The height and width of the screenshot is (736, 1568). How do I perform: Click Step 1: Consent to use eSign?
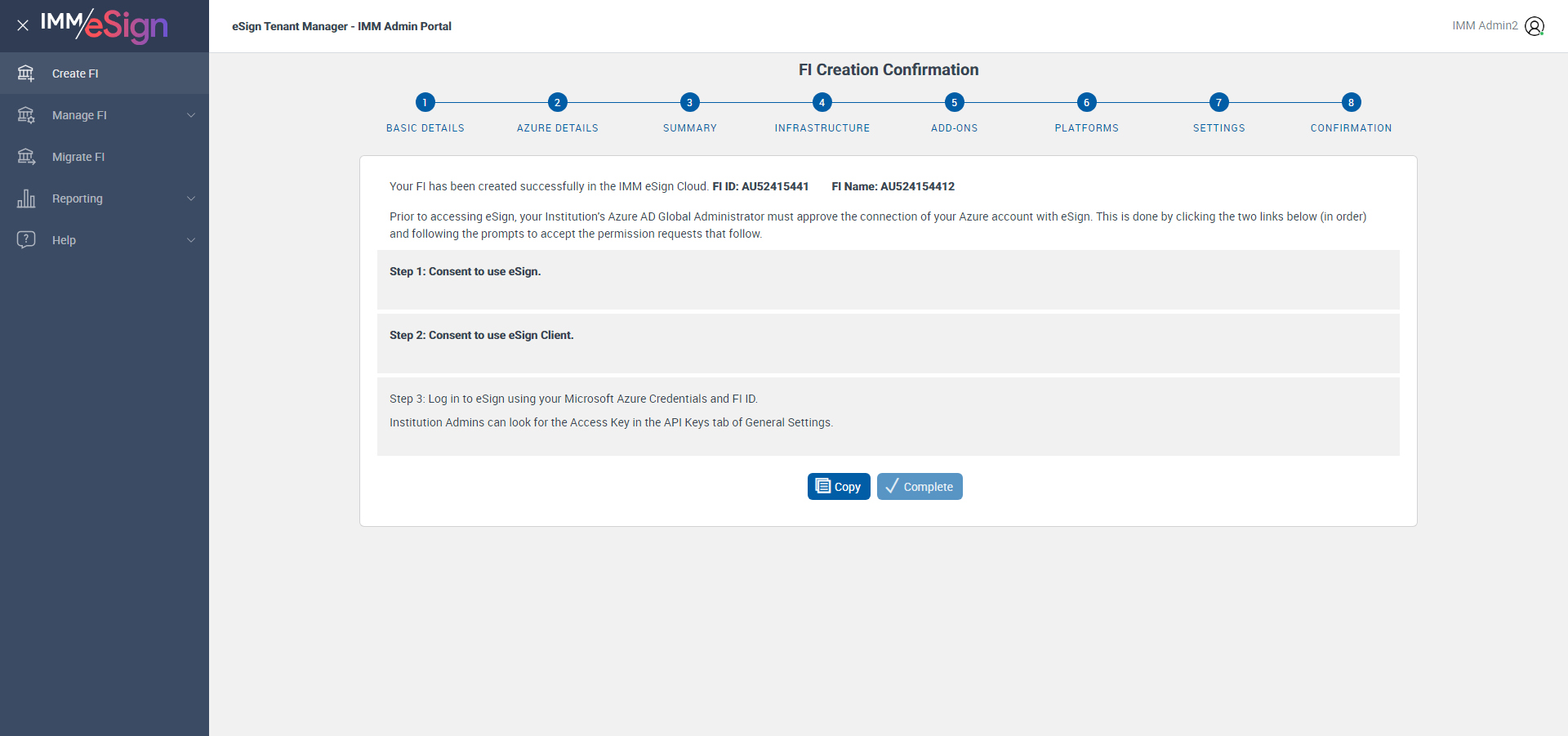[465, 271]
